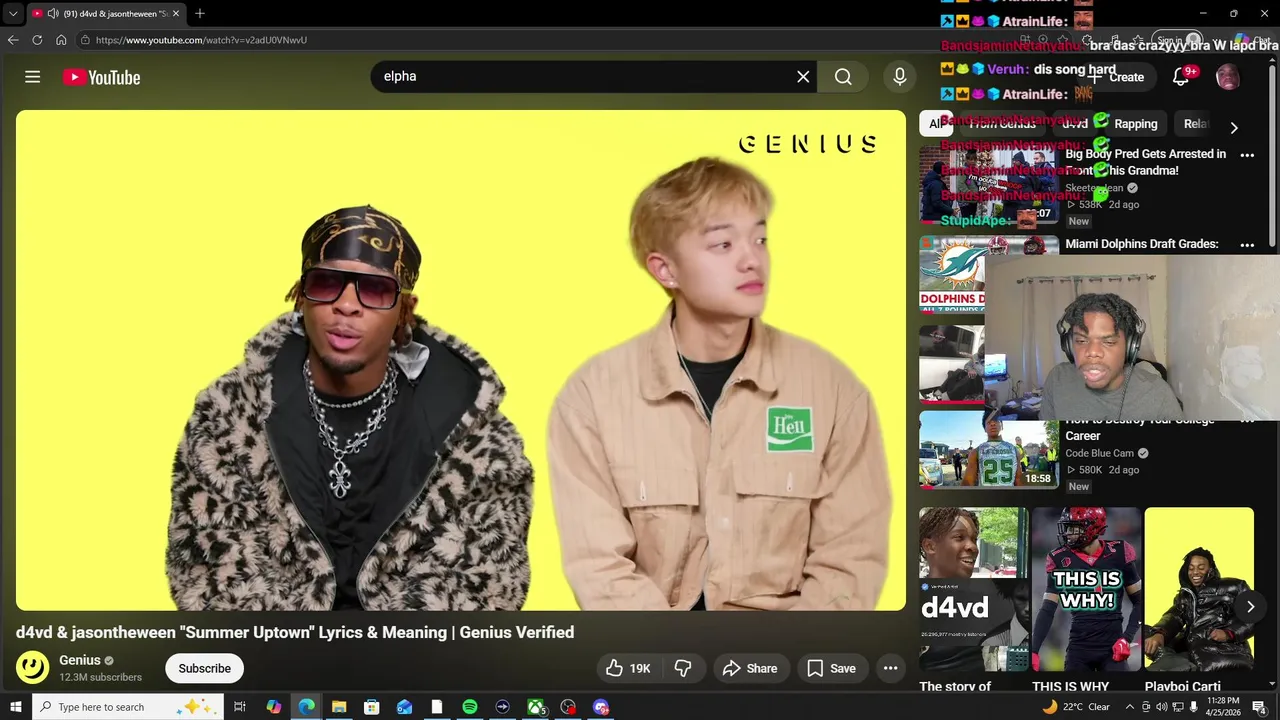1280x720 pixels.
Task: Clear the search text with X icon
Action: (x=803, y=76)
